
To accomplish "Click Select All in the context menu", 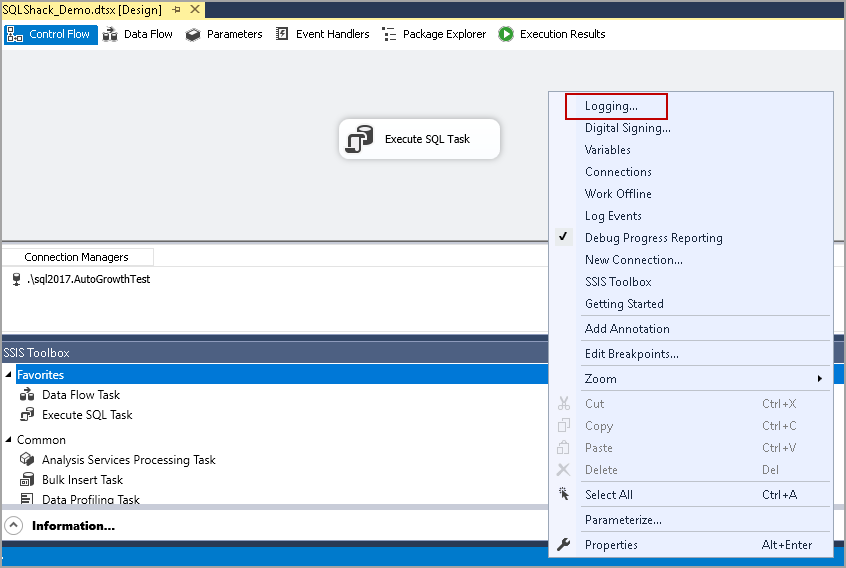I will pyautogui.click(x=608, y=495).
